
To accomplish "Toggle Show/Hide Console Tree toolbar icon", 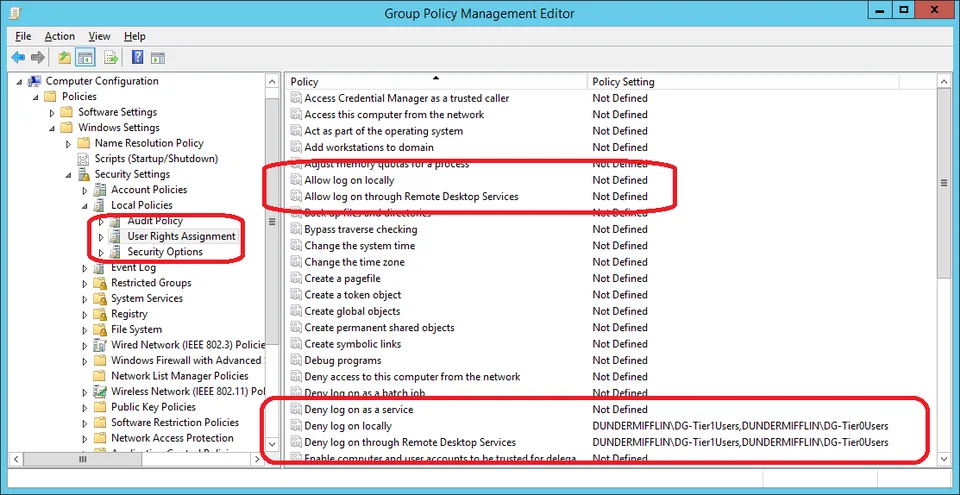I will point(84,58).
